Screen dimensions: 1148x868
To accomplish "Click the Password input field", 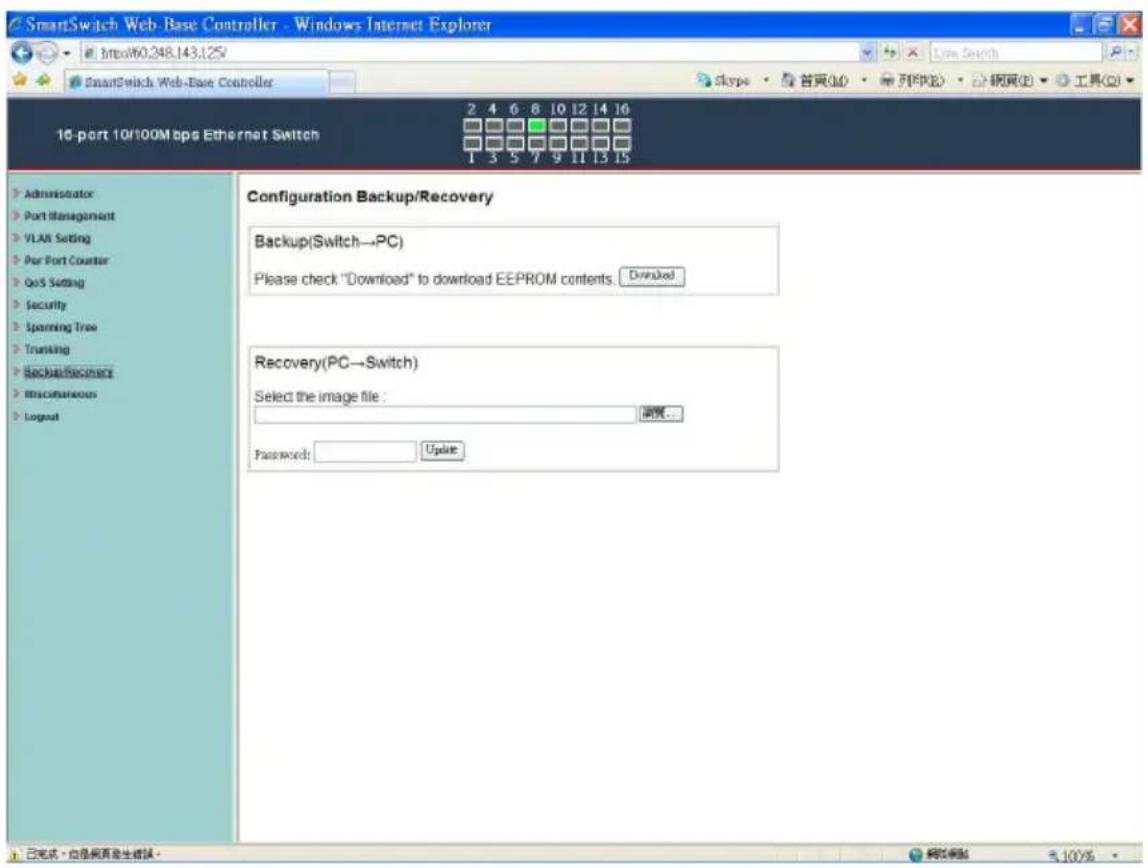I will pos(365,452).
